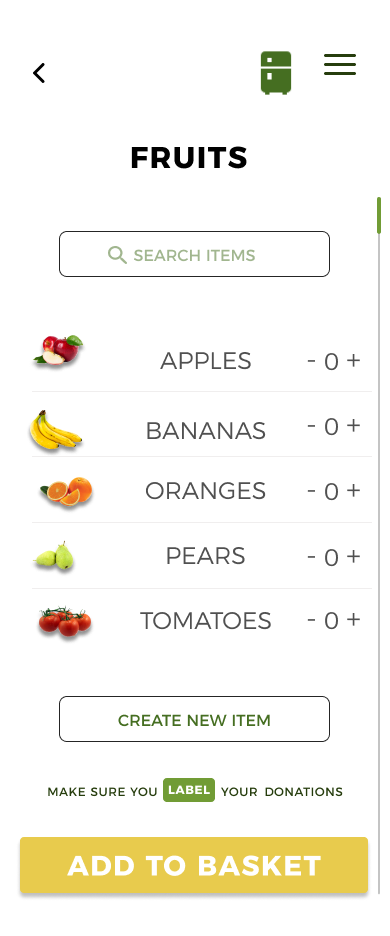The height and width of the screenshot is (936, 390).
Task: Add one Bananas using plus sign
Action: [353, 425]
